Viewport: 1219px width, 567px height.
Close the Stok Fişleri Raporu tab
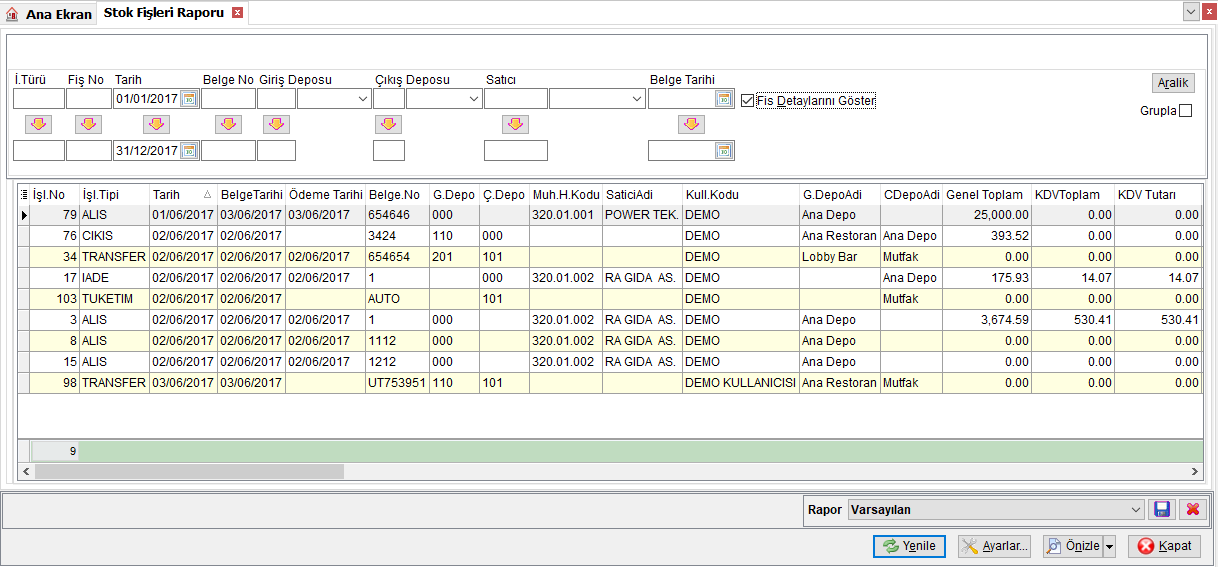pyautogui.click(x=237, y=13)
